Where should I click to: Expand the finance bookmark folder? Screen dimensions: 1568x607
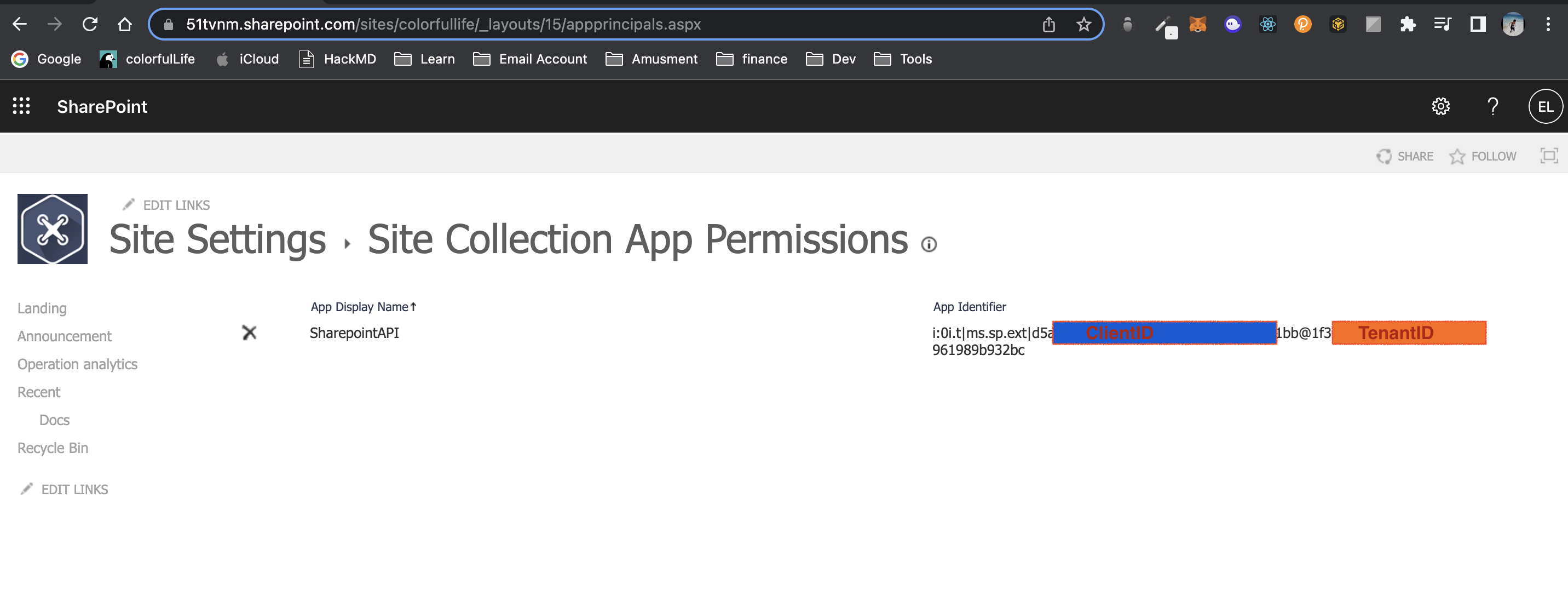pos(752,59)
